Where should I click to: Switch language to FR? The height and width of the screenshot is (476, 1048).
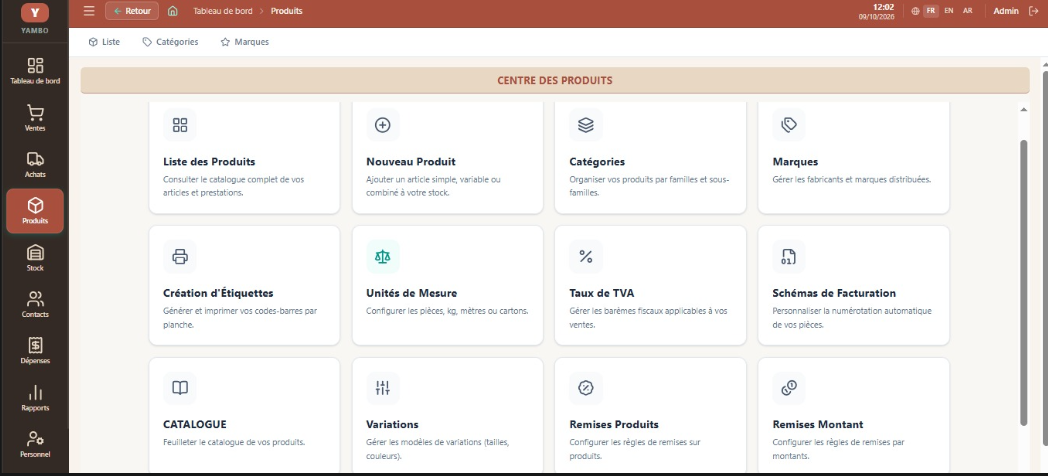[931, 11]
